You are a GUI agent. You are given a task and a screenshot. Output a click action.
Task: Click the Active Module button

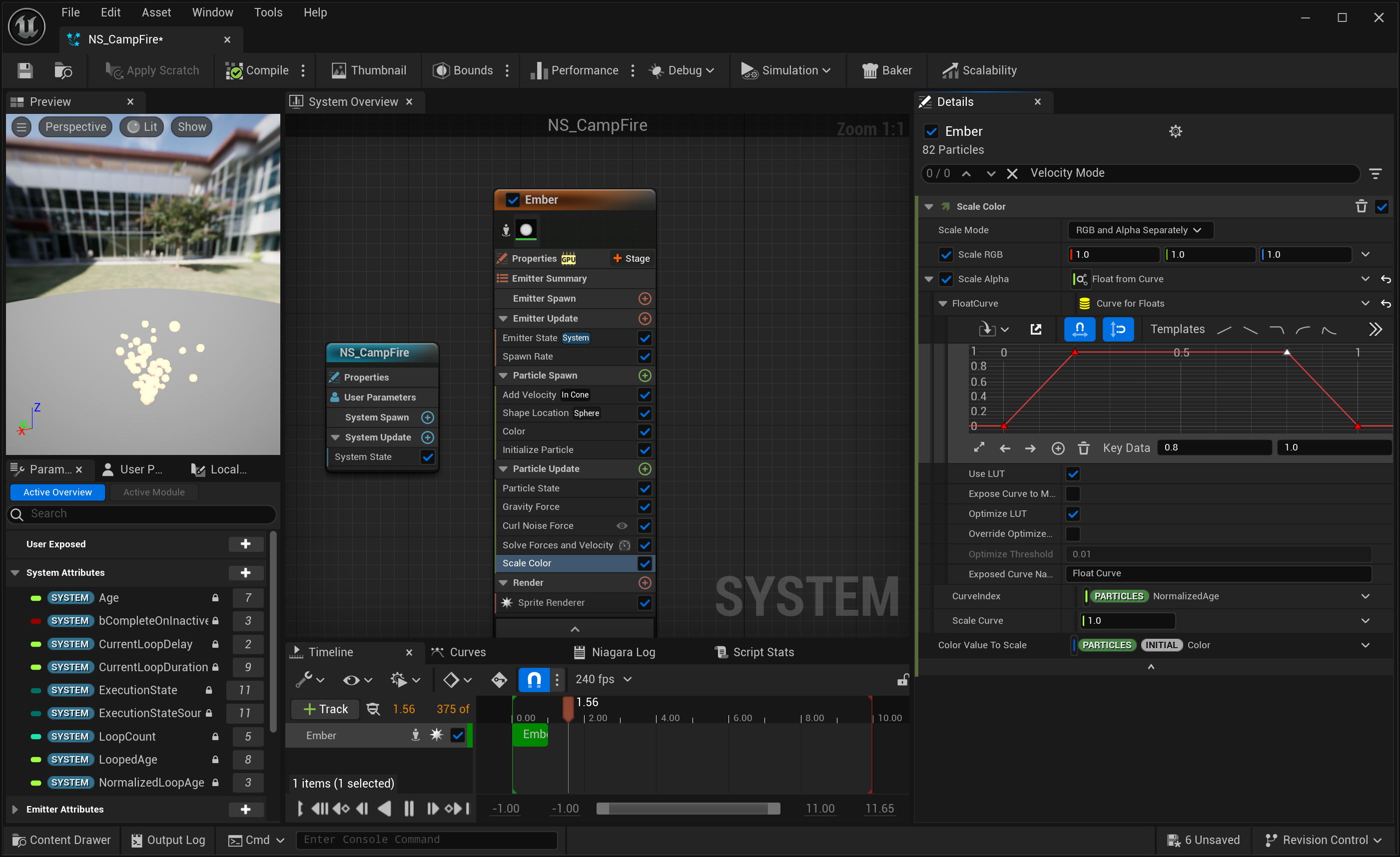[x=154, y=492]
